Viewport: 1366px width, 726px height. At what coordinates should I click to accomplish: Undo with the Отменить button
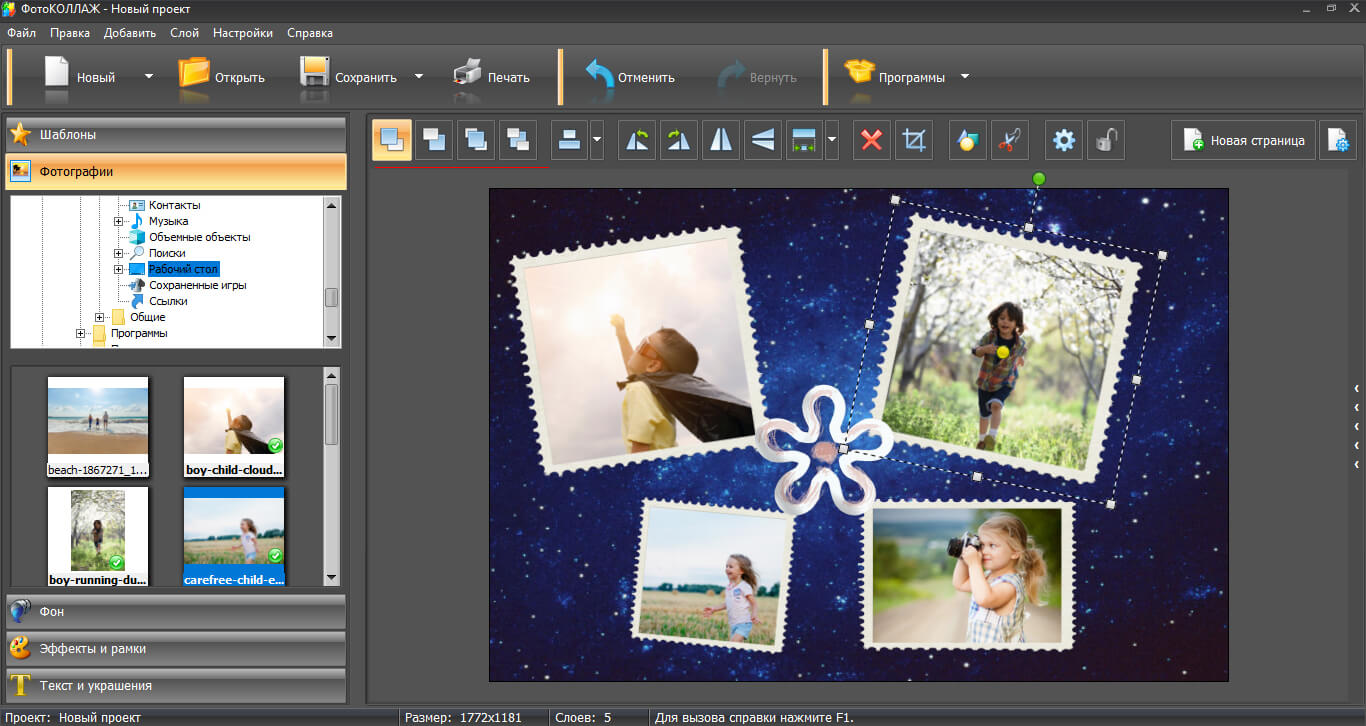[630, 77]
